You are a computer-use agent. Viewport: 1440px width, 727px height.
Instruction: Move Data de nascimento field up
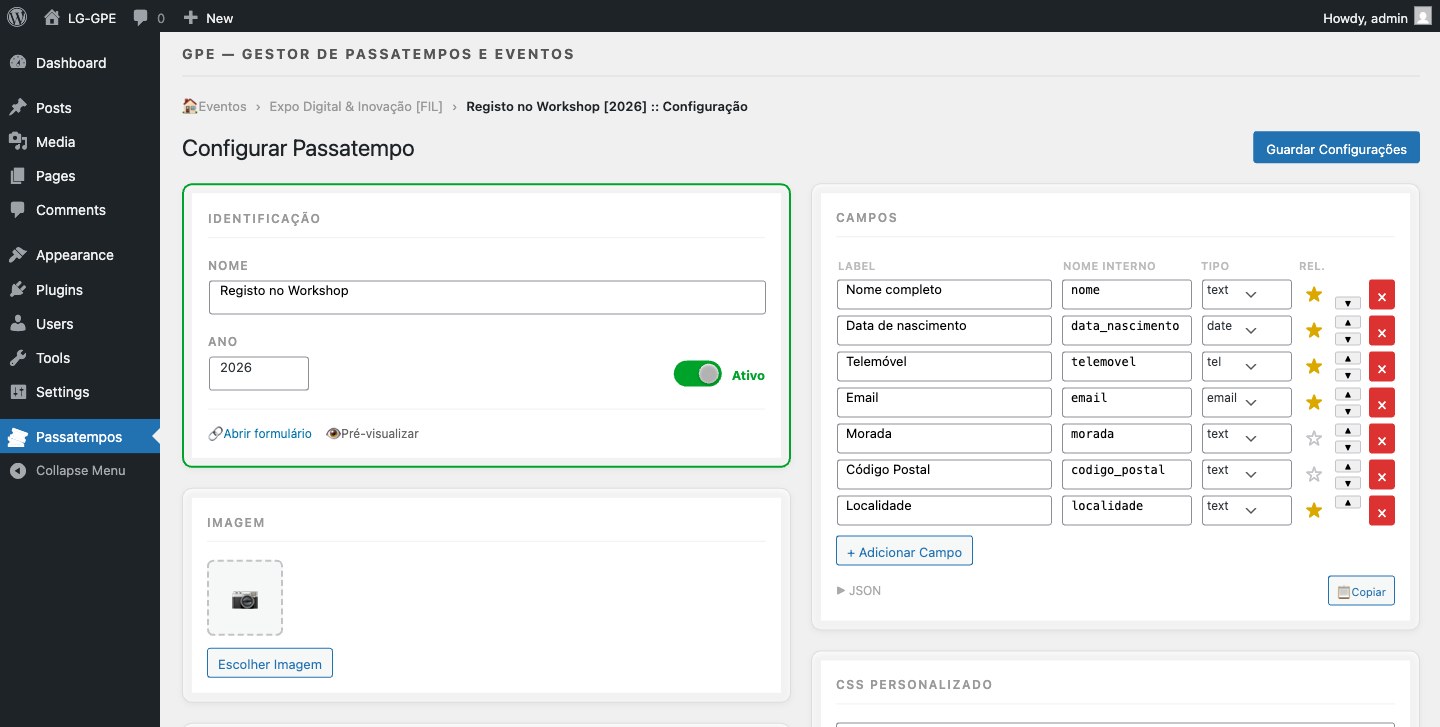point(1348,322)
